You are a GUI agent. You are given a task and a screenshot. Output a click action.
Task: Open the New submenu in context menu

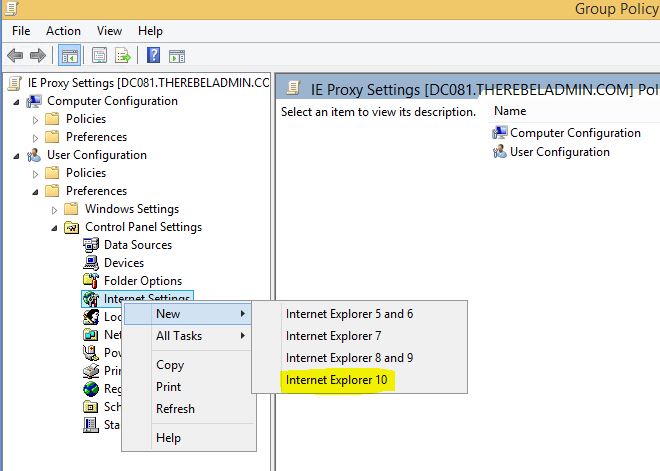pyautogui.click(x=187, y=314)
